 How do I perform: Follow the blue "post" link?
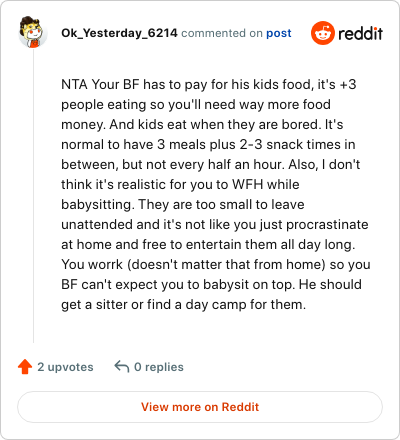(279, 33)
